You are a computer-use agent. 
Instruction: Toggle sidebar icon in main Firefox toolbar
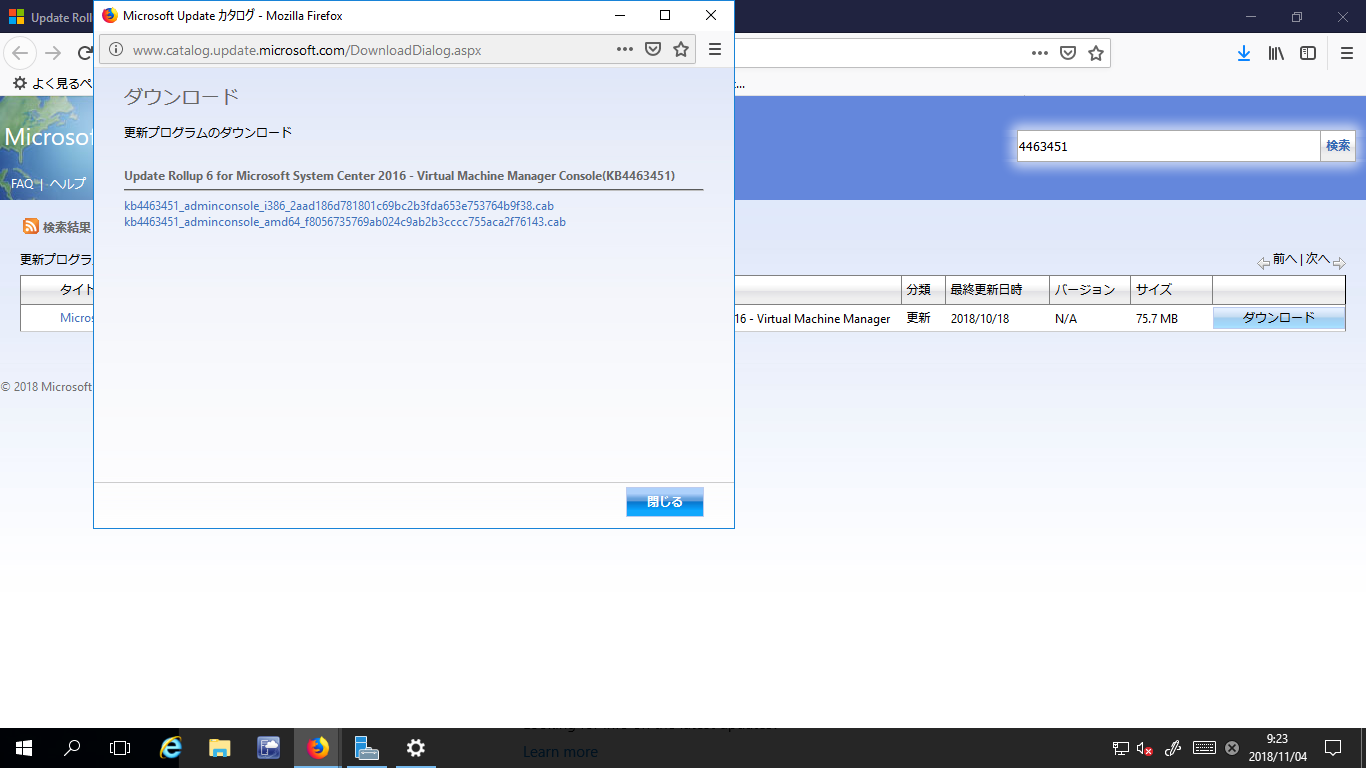point(1308,53)
